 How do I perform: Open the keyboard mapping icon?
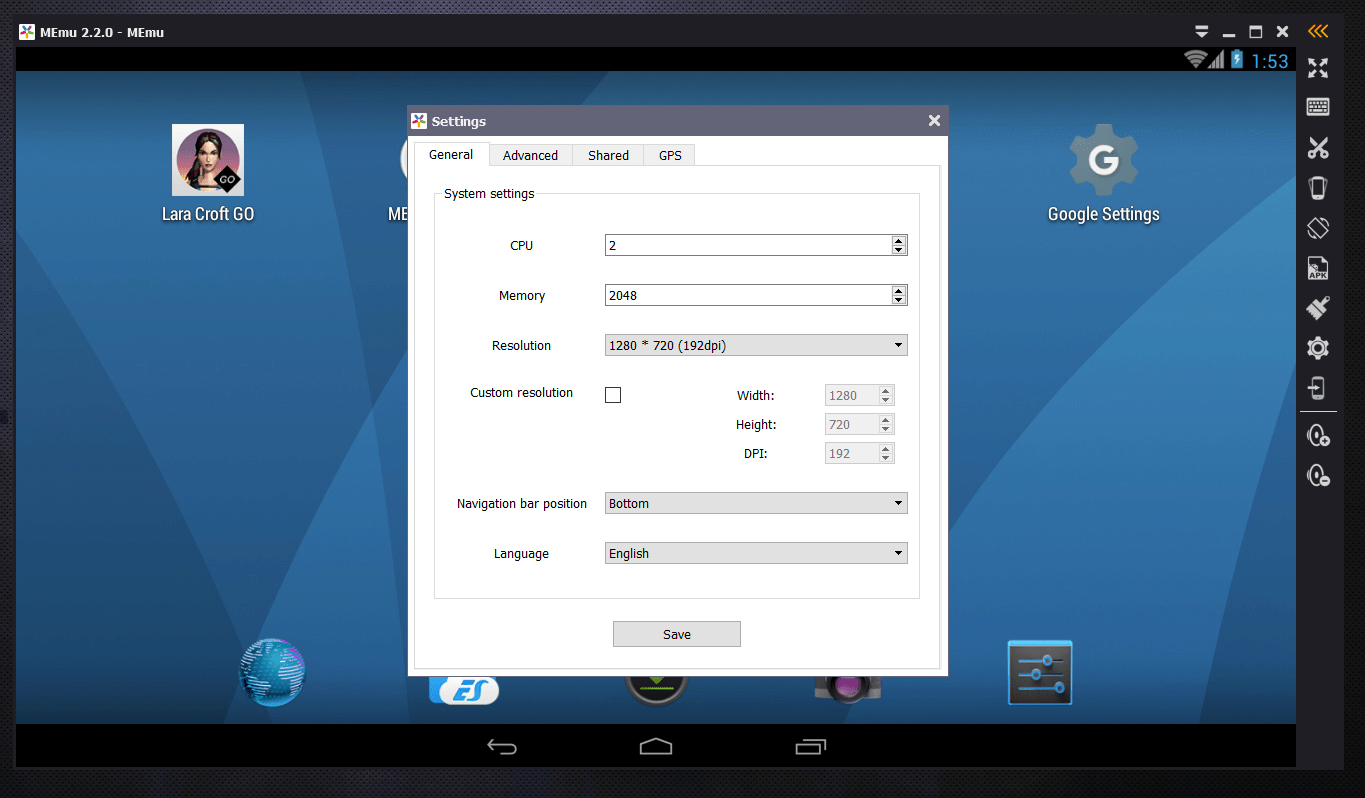[x=1318, y=107]
